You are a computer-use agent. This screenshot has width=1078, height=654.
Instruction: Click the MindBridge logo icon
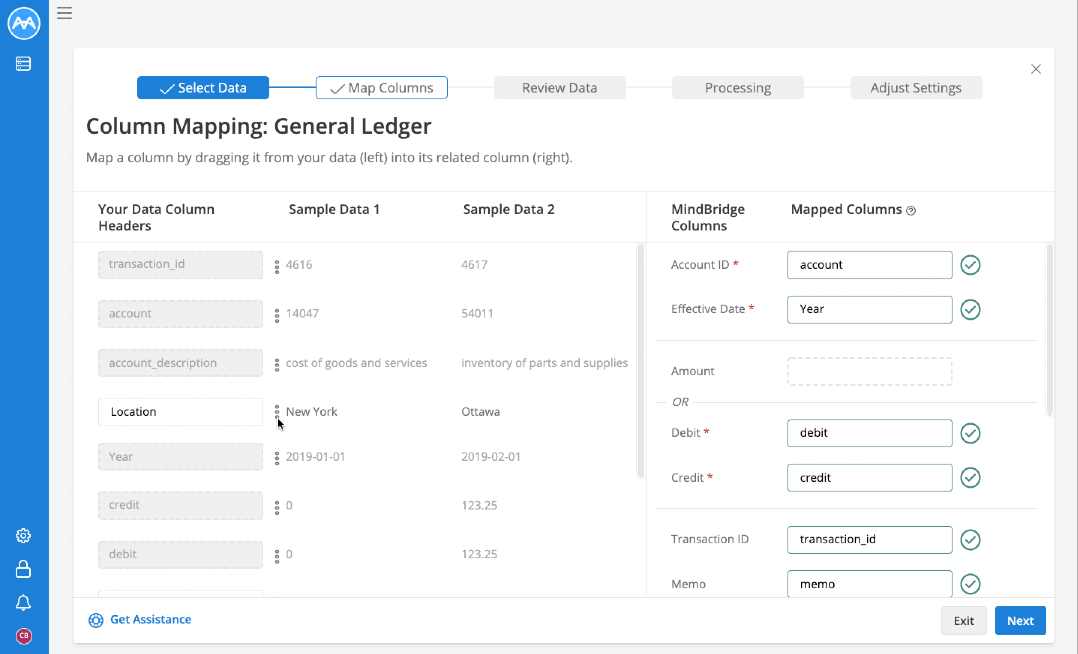click(x=24, y=23)
